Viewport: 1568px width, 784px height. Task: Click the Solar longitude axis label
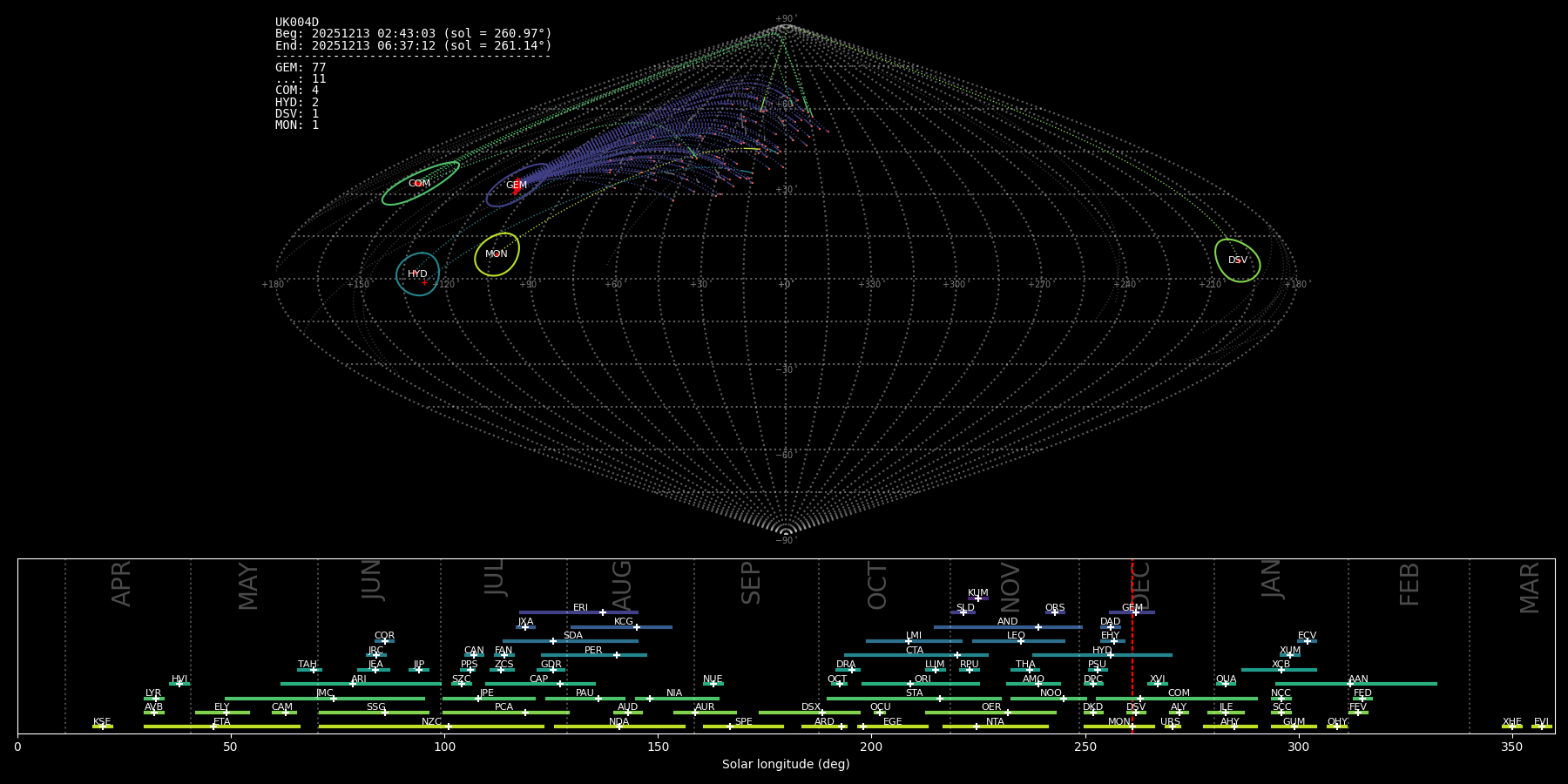(786, 764)
